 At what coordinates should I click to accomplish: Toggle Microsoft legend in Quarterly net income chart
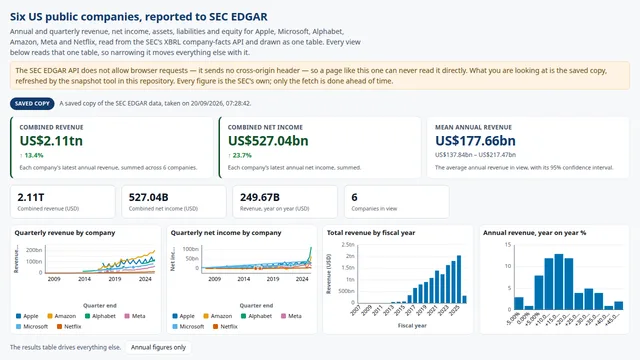[188, 327]
